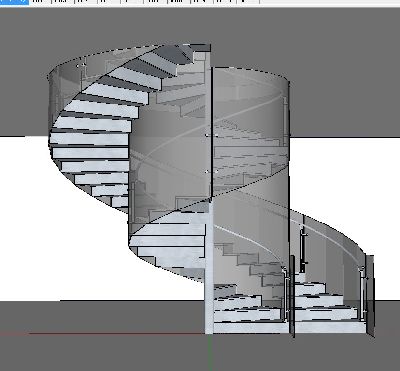Select the highlighted blue scene tab
400x371 pixels.
(14, 1)
